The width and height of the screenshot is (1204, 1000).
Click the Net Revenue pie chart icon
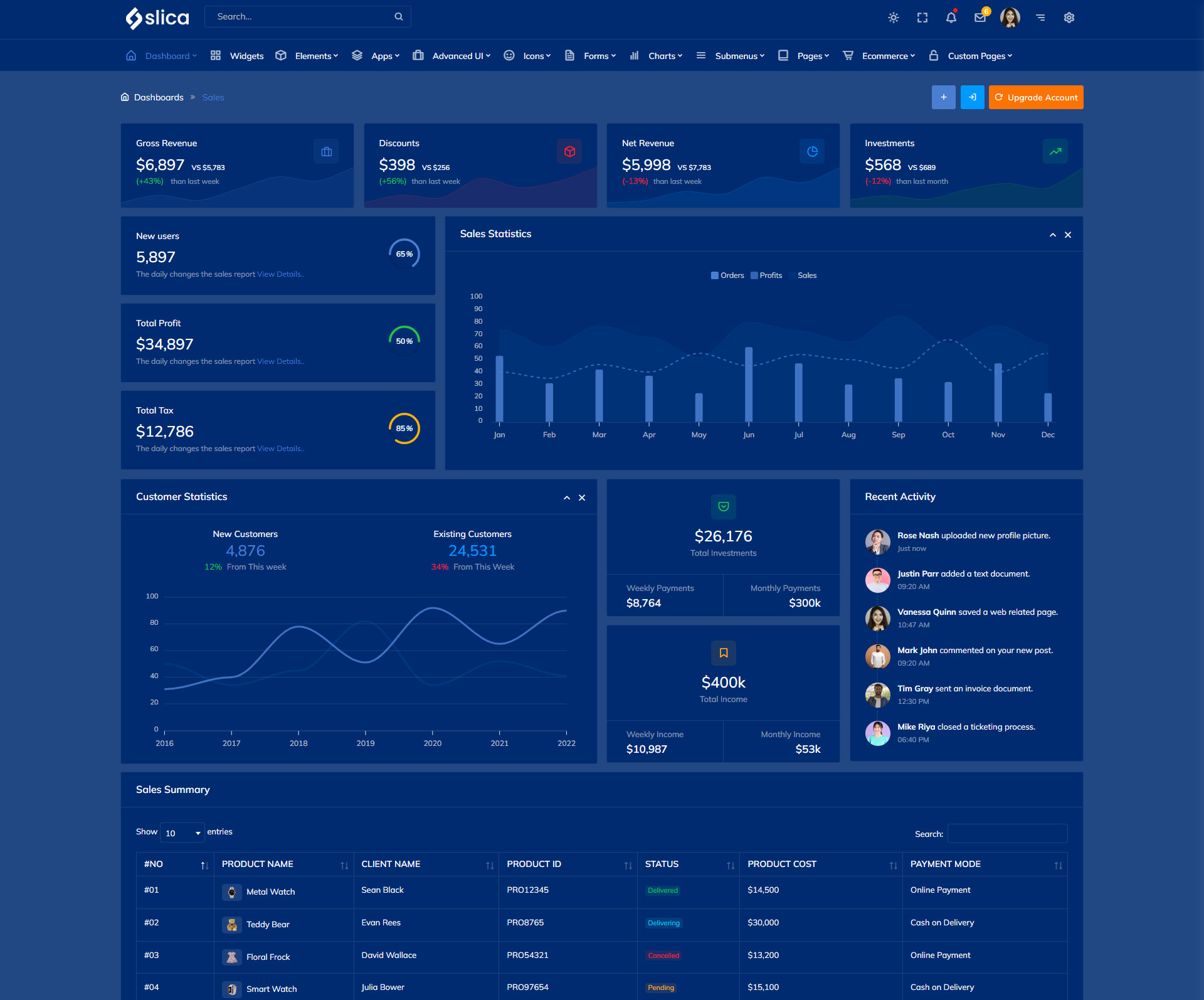point(812,152)
